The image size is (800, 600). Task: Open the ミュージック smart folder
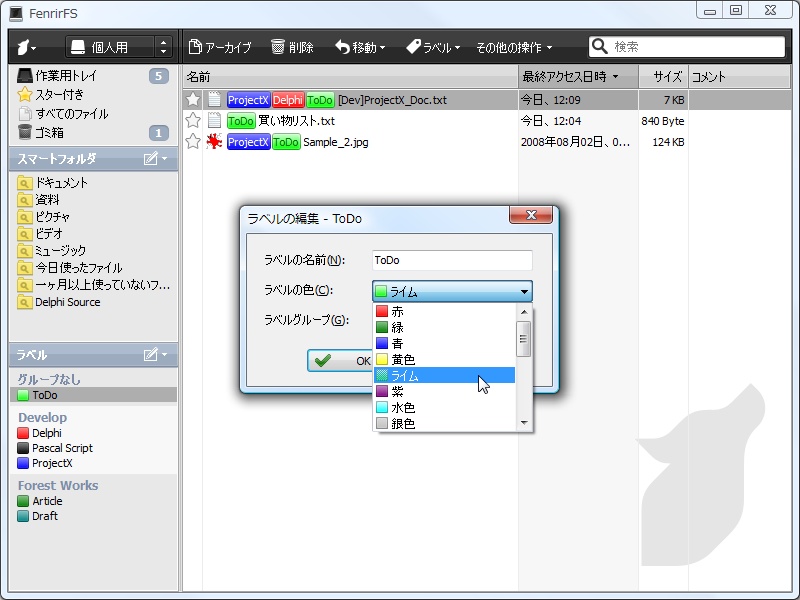point(52,251)
